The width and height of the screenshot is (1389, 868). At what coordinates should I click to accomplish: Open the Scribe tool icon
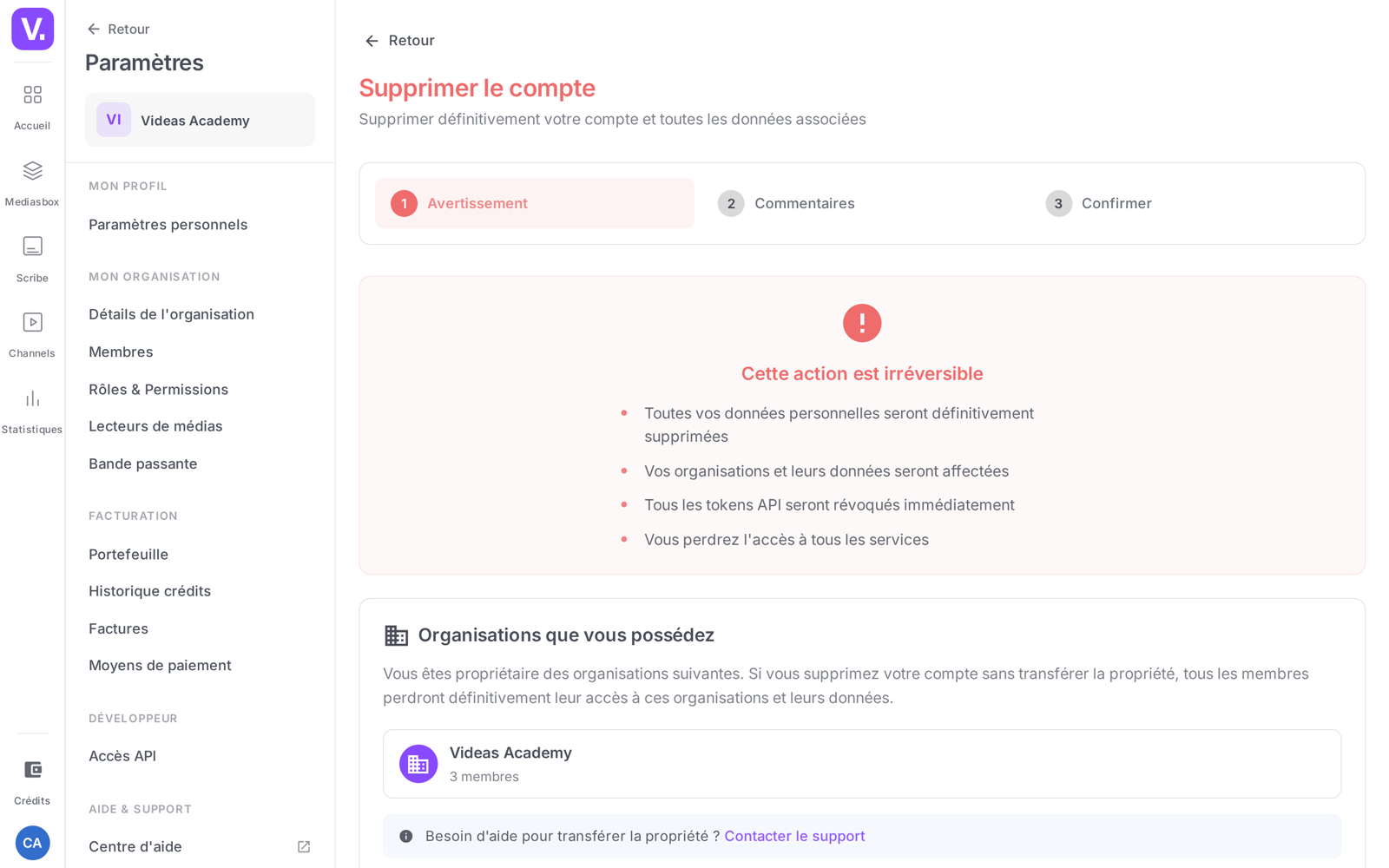pos(32,247)
